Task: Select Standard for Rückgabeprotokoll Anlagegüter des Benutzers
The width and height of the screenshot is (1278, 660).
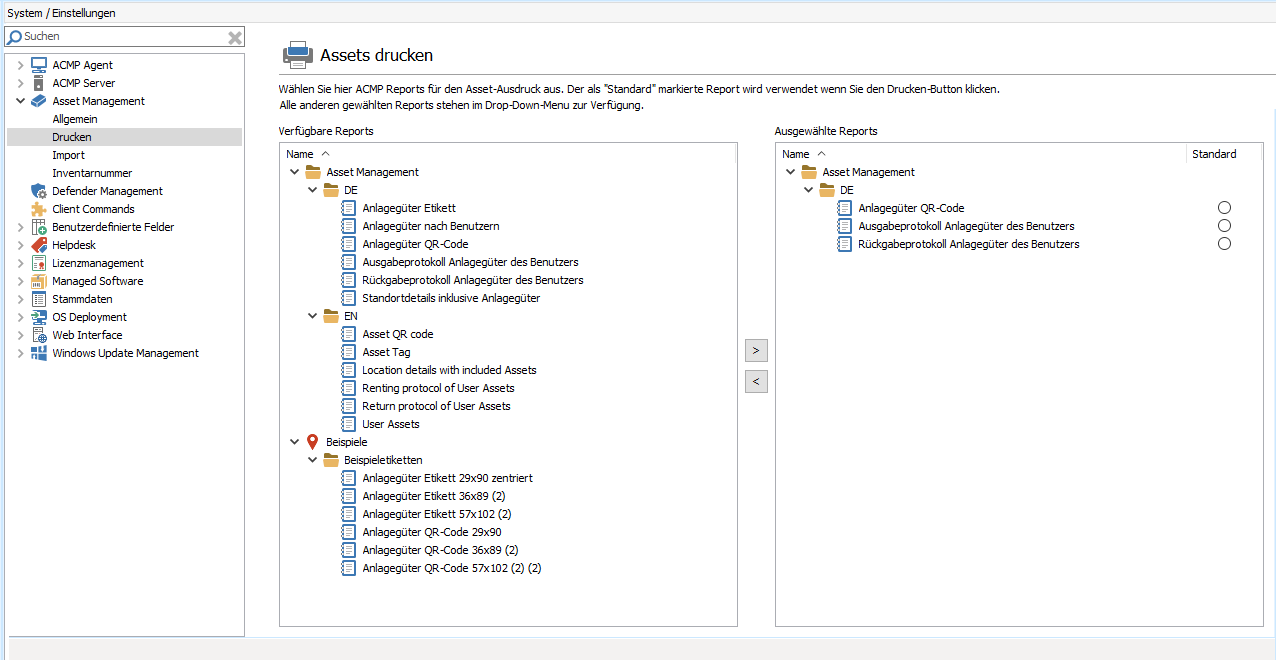Action: tap(1225, 243)
